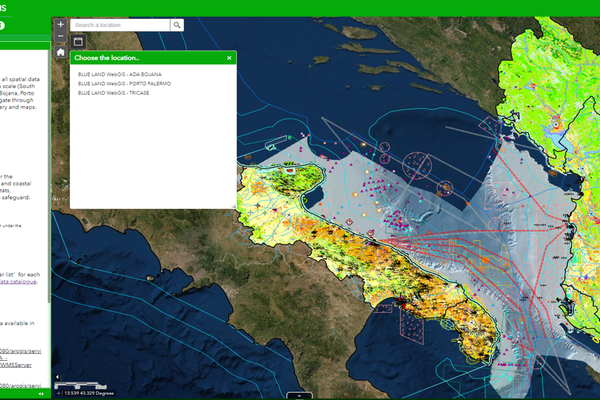
Task: Click the Search a location field
Action: tap(120, 25)
